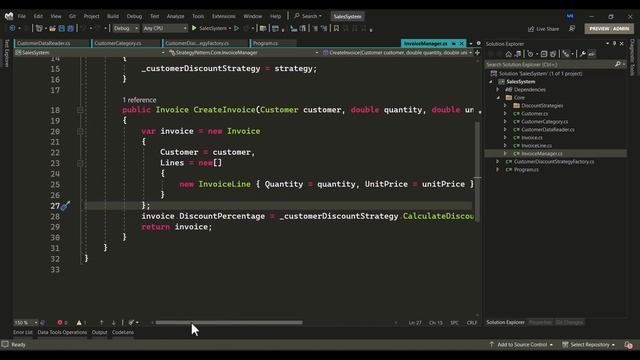Open StrategyPattern.Core.InvoiceManager type dropdown
The image size is (640, 360).
pyautogui.click(x=243, y=53)
